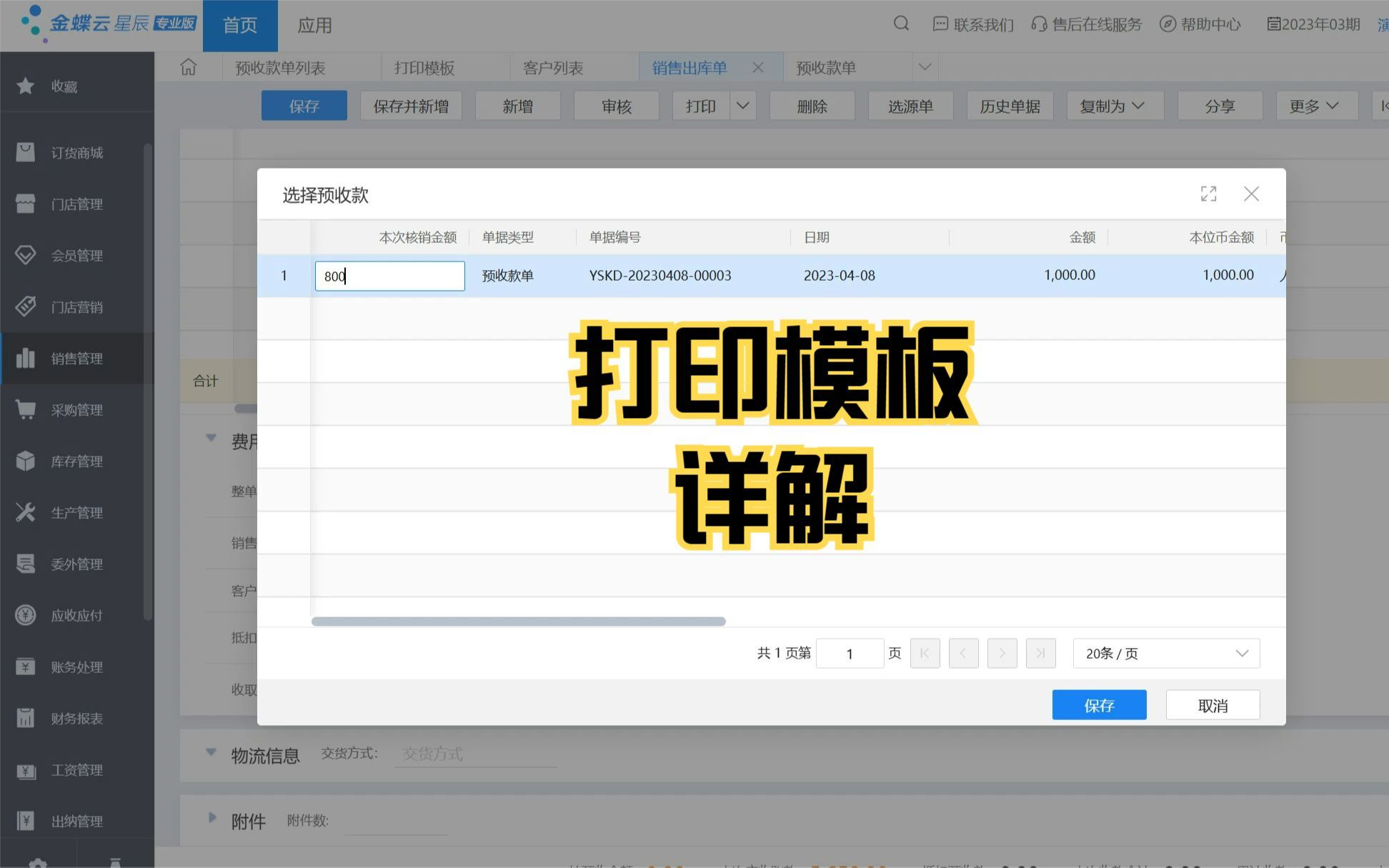The image size is (1389, 868).
Task: Click the 取消 button in dialog
Action: [1213, 705]
